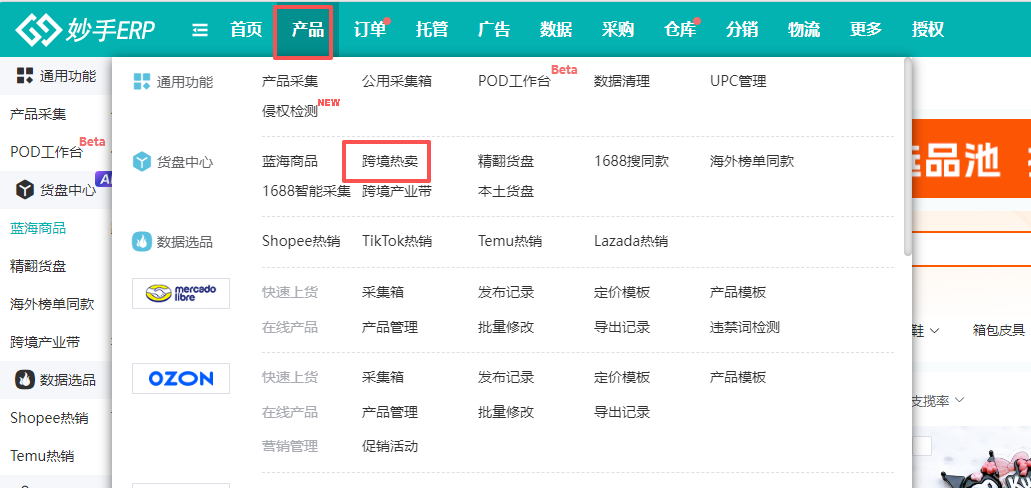1031x488 pixels.
Task: Click the 数据选品 flame icon in the dropdown menu
Action: click(x=141, y=241)
